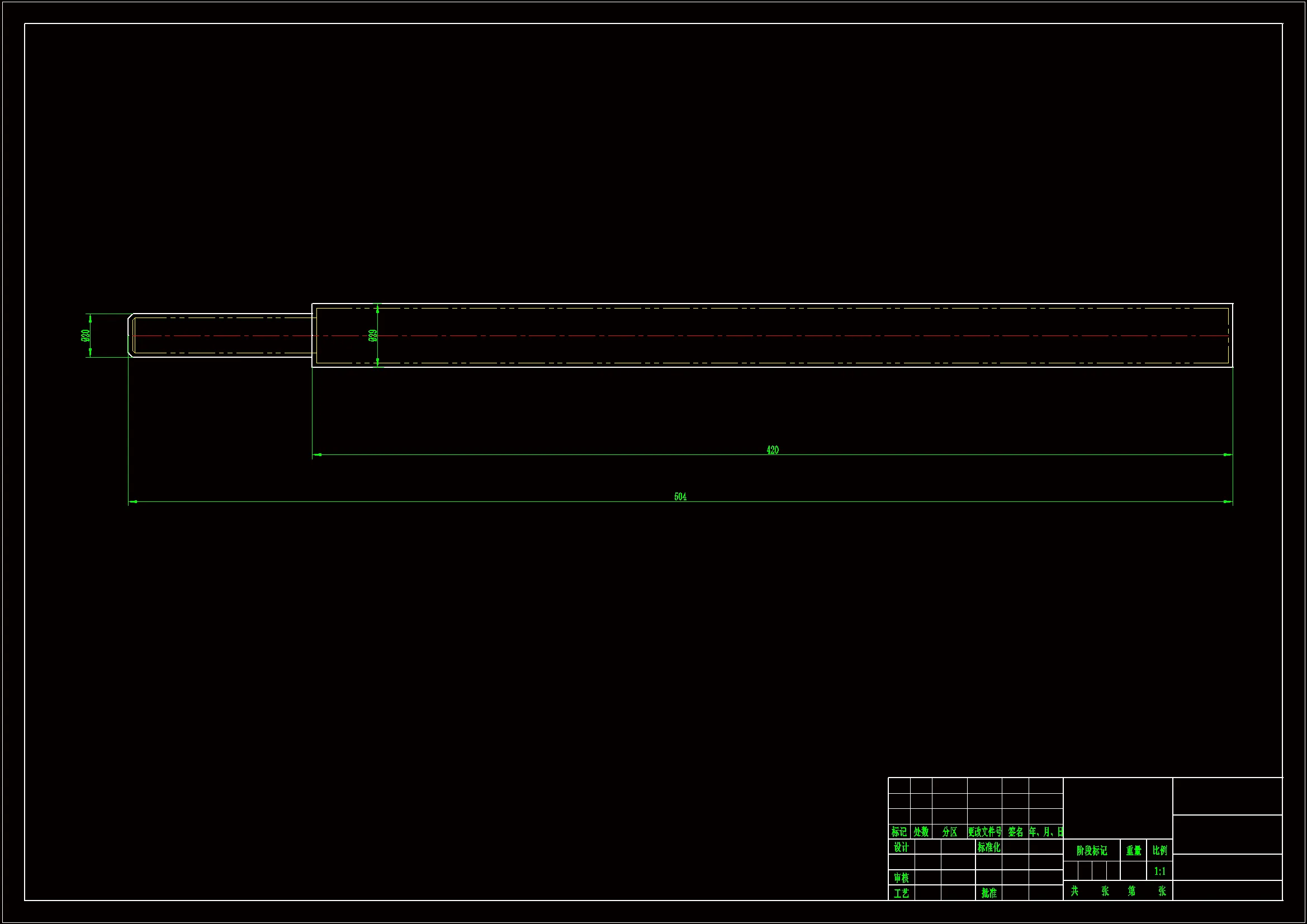Click the 签名 signature header cell
This screenshot has height=924, width=1307.
(x=1015, y=832)
